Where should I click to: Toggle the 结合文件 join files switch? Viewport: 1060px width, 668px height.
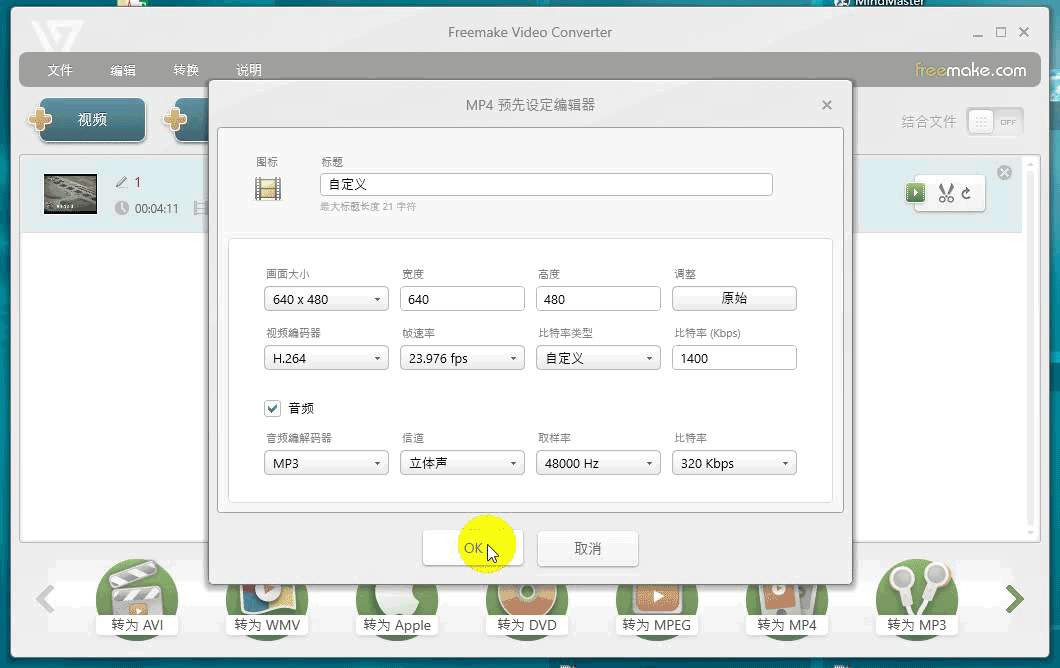[x=994, y=122]
